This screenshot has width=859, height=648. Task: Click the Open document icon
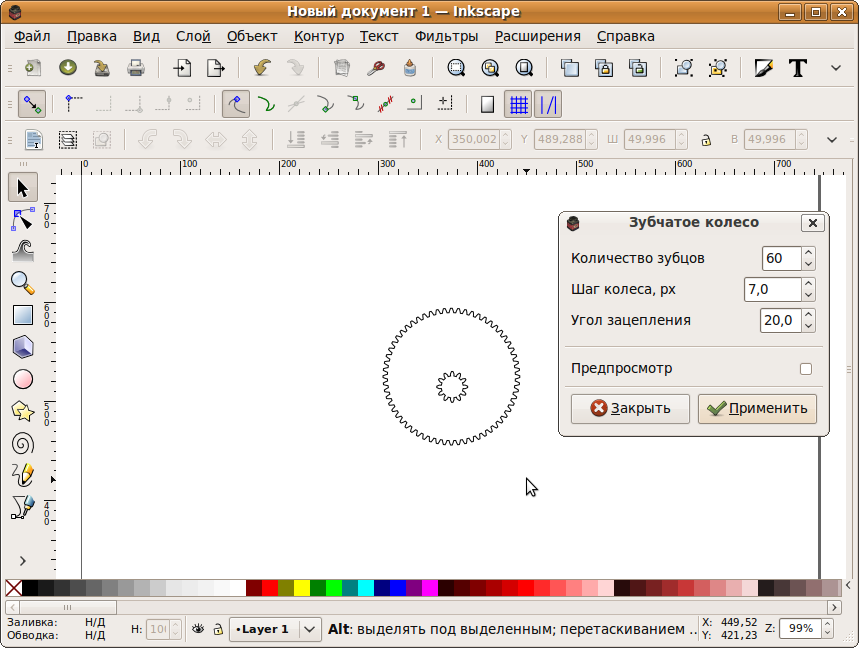tap(67, 68)
